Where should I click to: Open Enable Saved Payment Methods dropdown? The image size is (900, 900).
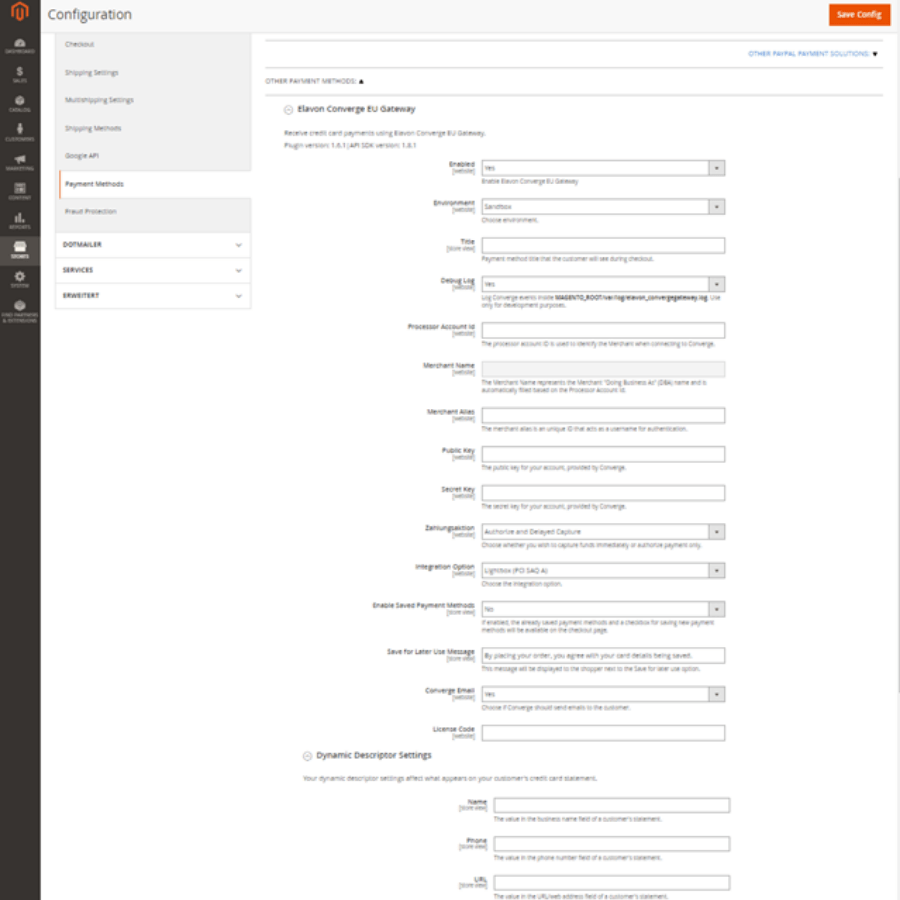tap(603, 609)
